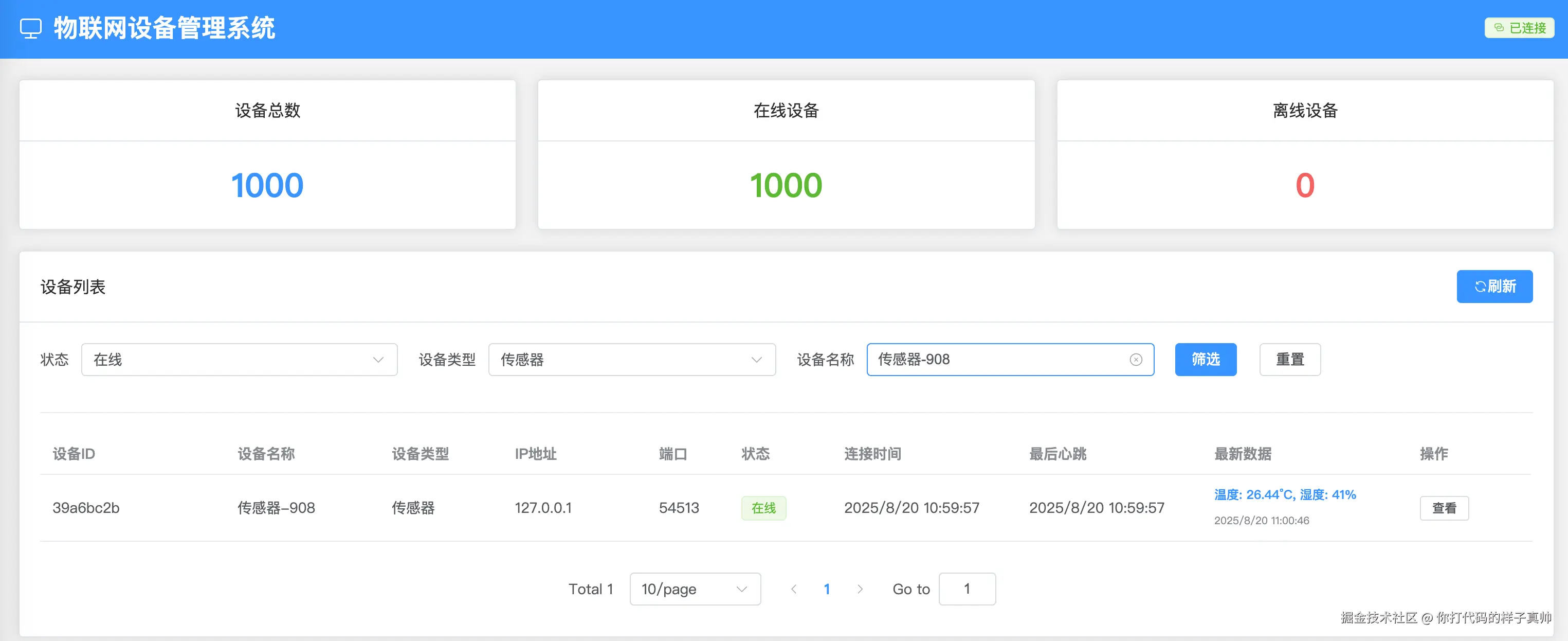Click the Go to page number input
Screen dimensions: 1568x641
tap(967, 589)
